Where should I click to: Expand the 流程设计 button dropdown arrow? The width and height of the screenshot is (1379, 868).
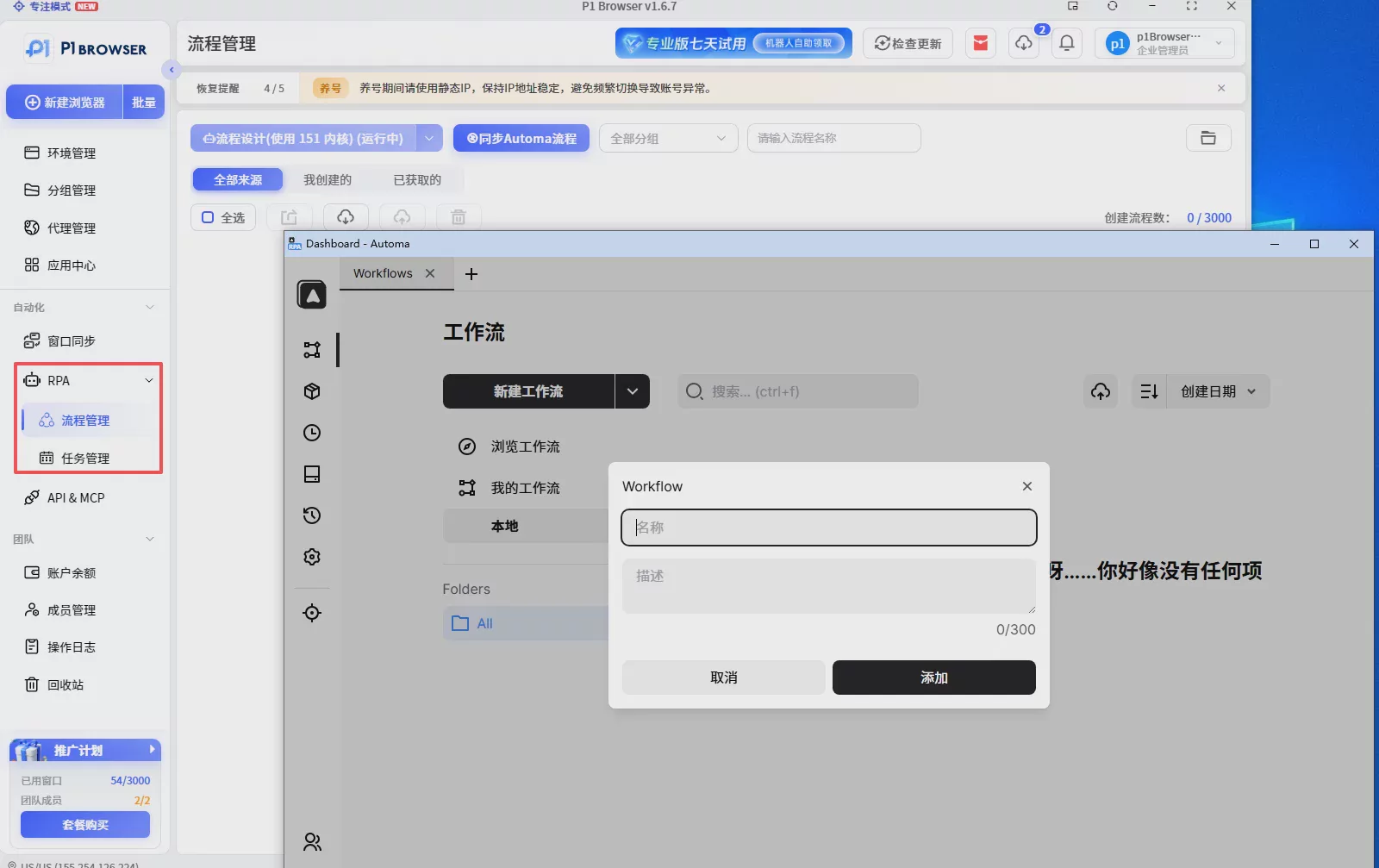point(429,138)
